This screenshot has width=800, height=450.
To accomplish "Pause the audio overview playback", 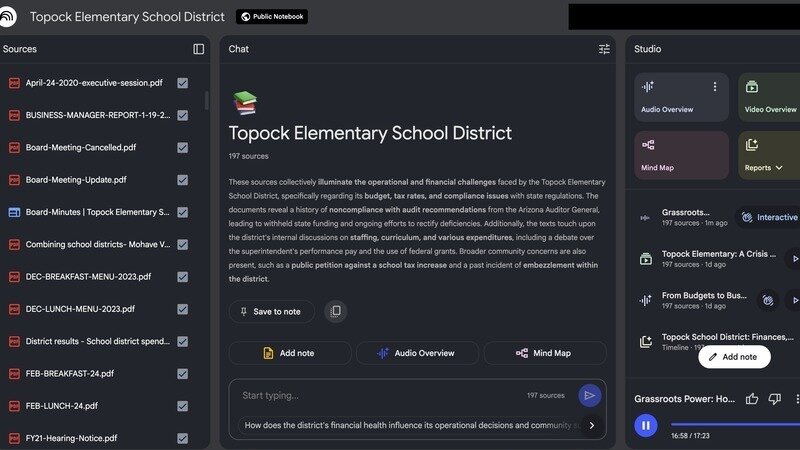I will click(x=646, y=425).
